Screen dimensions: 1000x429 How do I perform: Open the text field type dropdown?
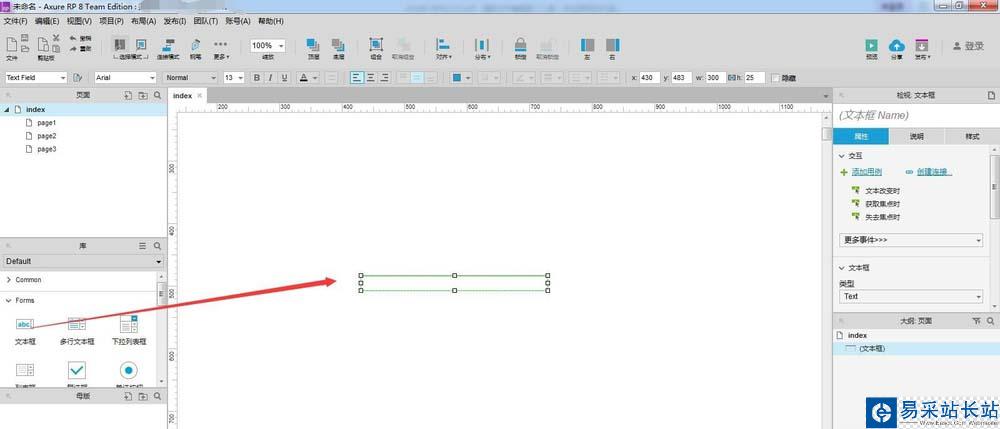pos(911,296)
